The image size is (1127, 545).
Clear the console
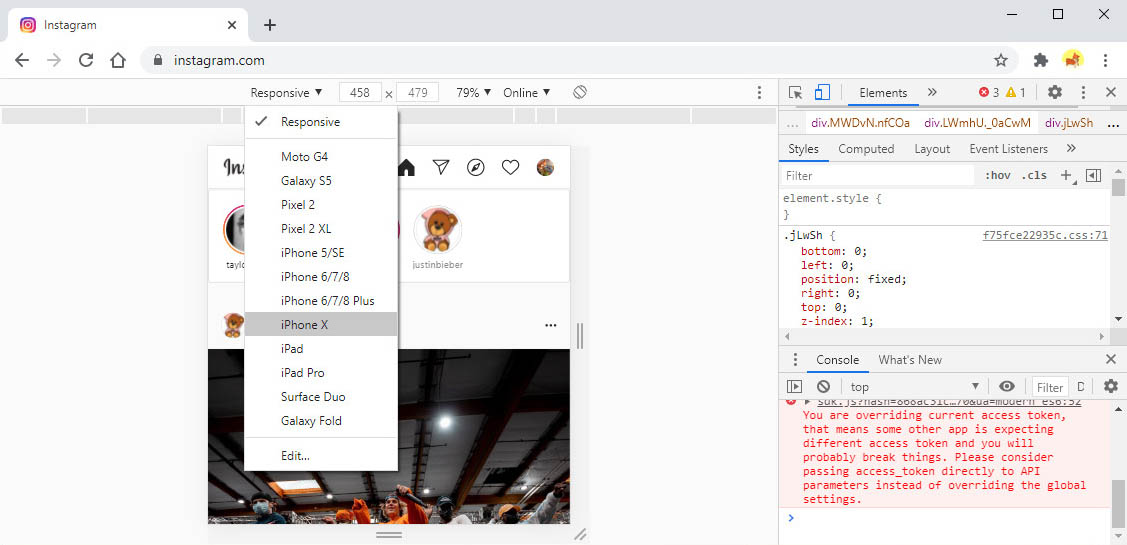823,387
